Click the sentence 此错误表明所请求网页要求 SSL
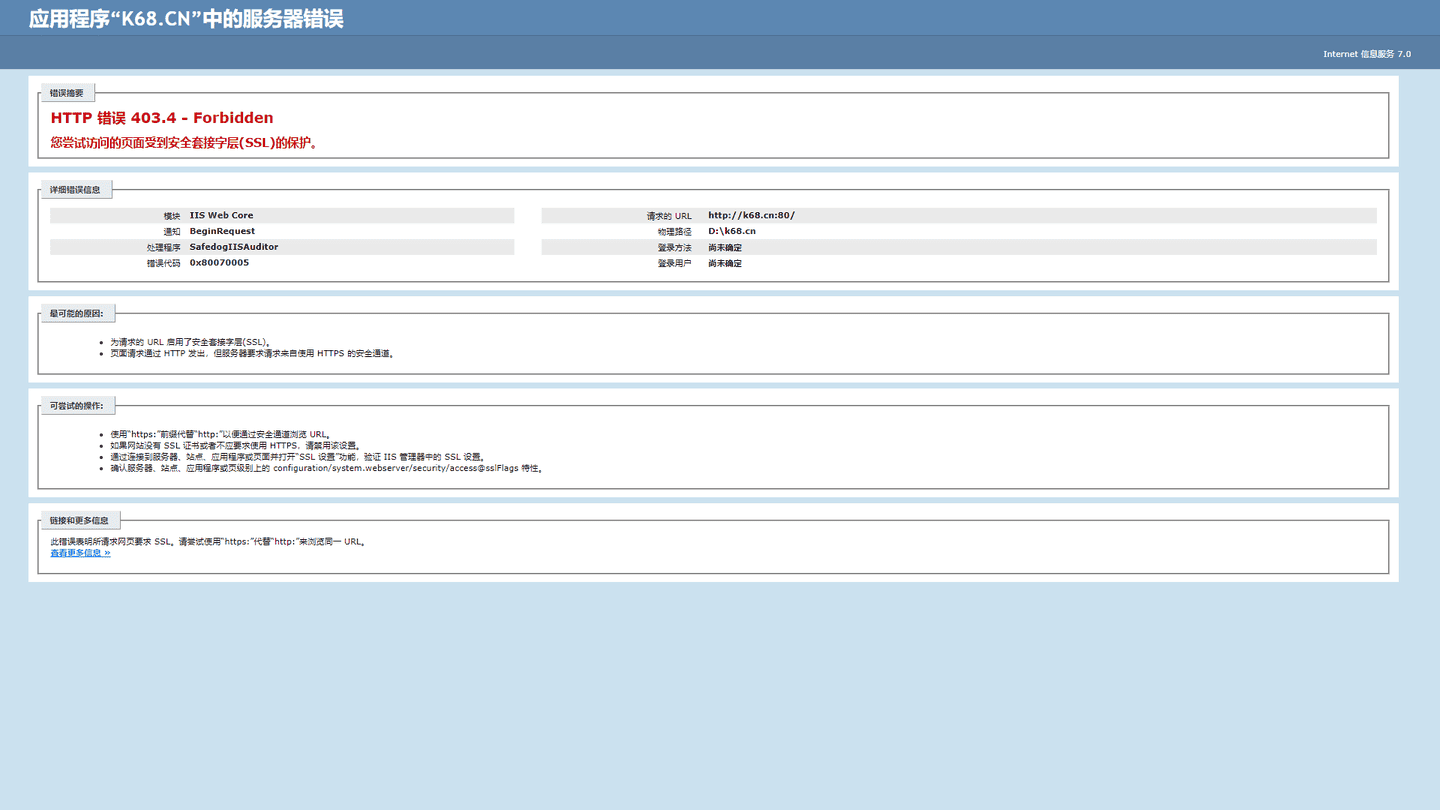The width and height of the screenshot is (1440, 810). click(x=209, y=542)
